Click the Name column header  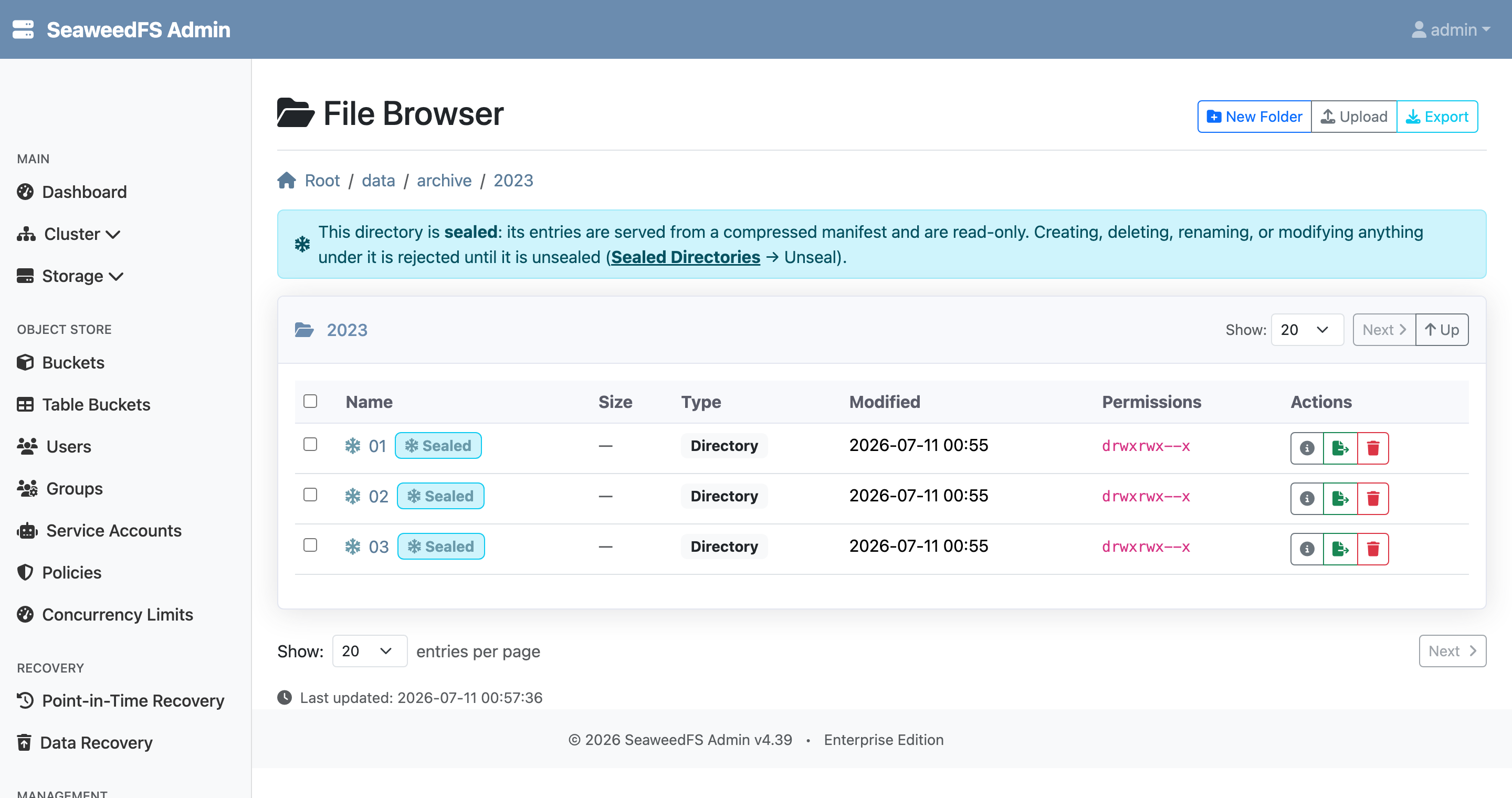(369, 402)
